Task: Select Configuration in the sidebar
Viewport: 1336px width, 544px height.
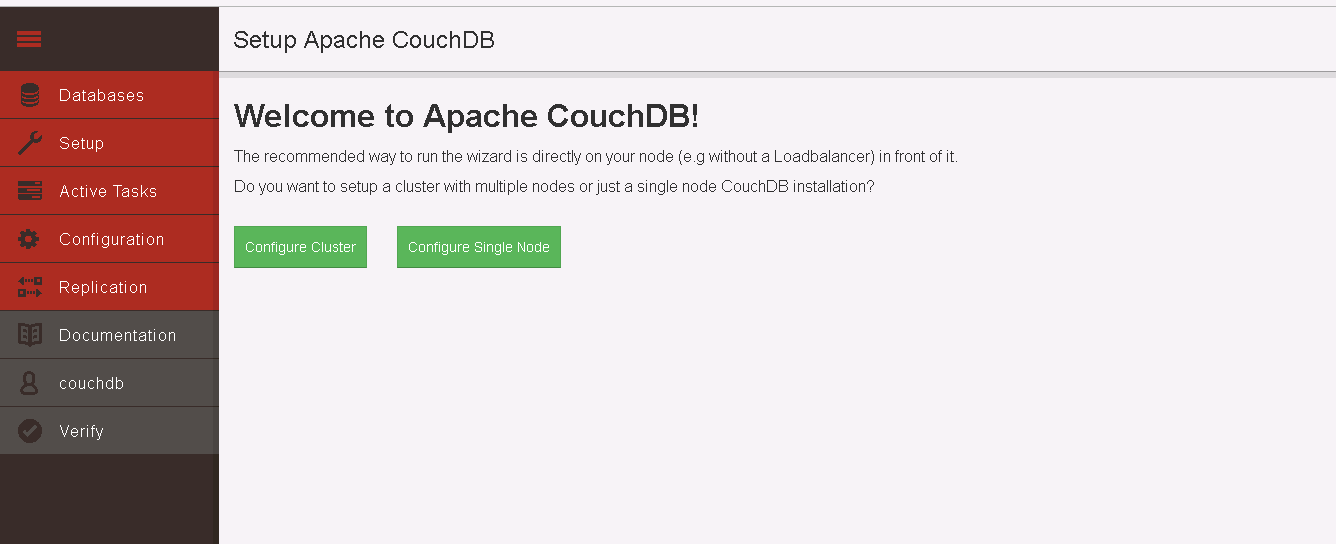Action: (x=111, y=239)
